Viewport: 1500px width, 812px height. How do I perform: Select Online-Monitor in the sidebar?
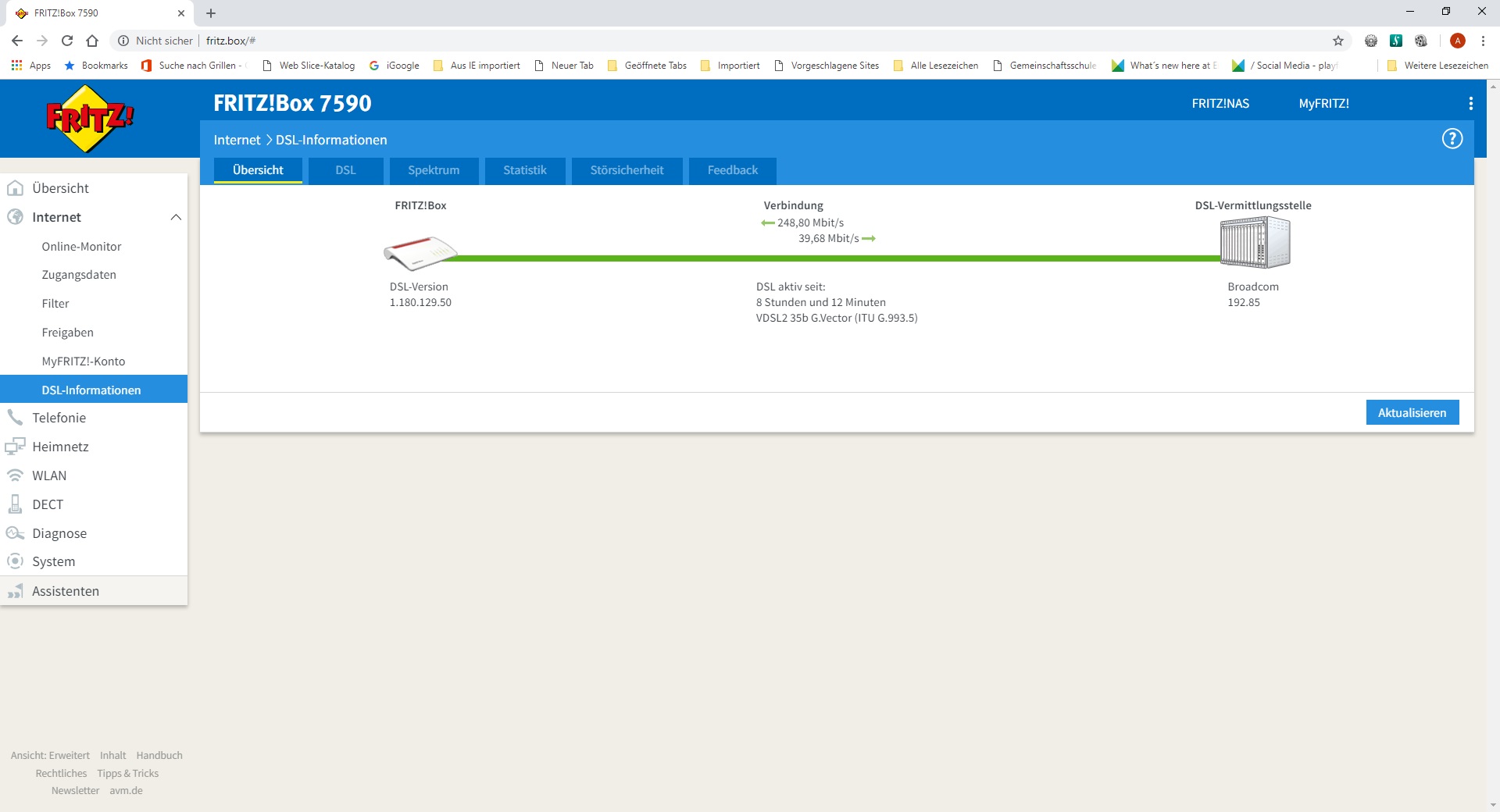(x=81, y=247)
